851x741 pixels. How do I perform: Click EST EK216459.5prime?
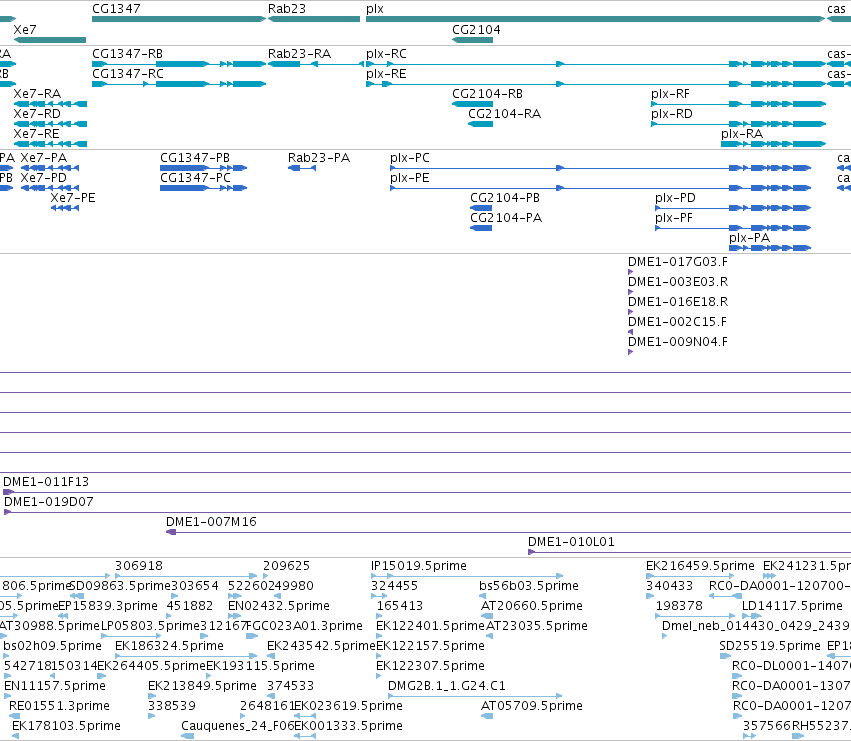[690, 576]
